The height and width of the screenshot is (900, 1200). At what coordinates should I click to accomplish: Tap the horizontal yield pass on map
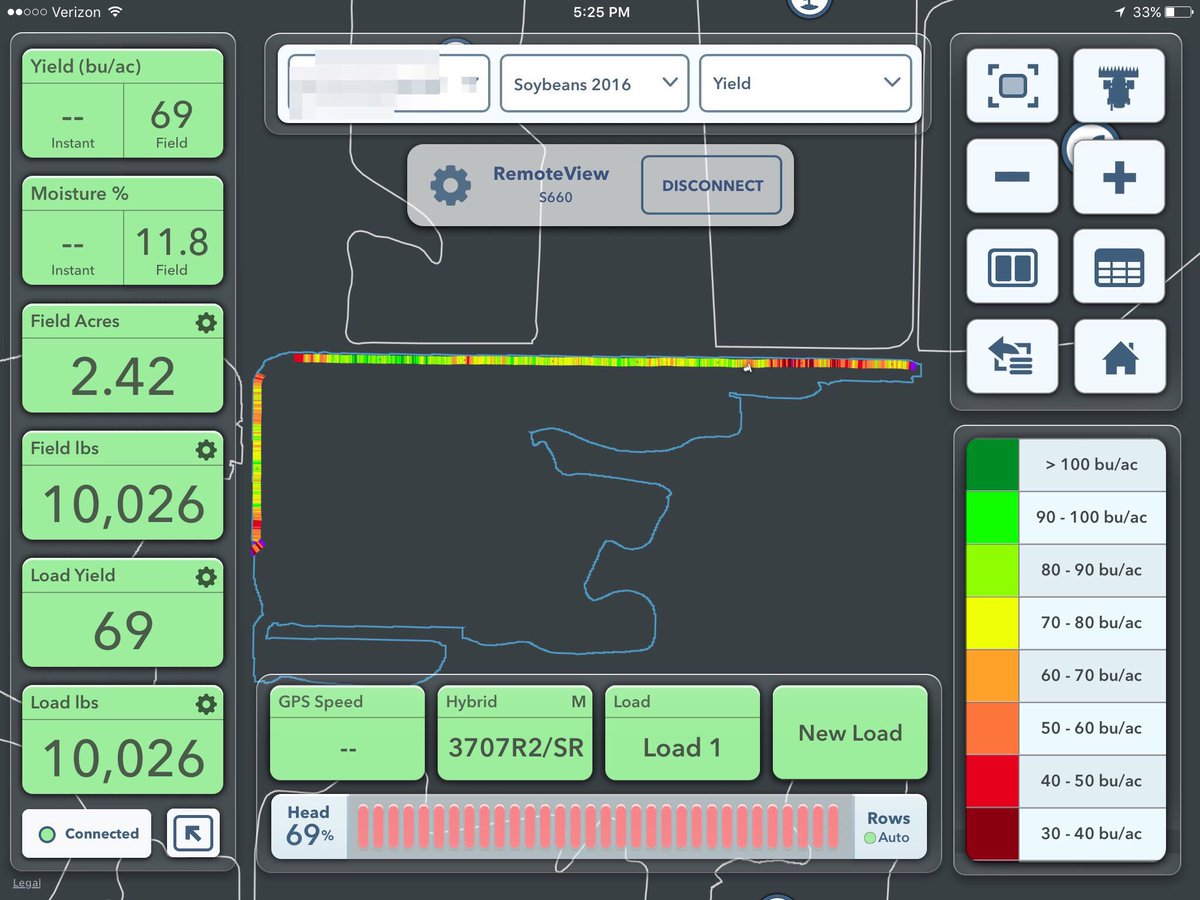604,361
